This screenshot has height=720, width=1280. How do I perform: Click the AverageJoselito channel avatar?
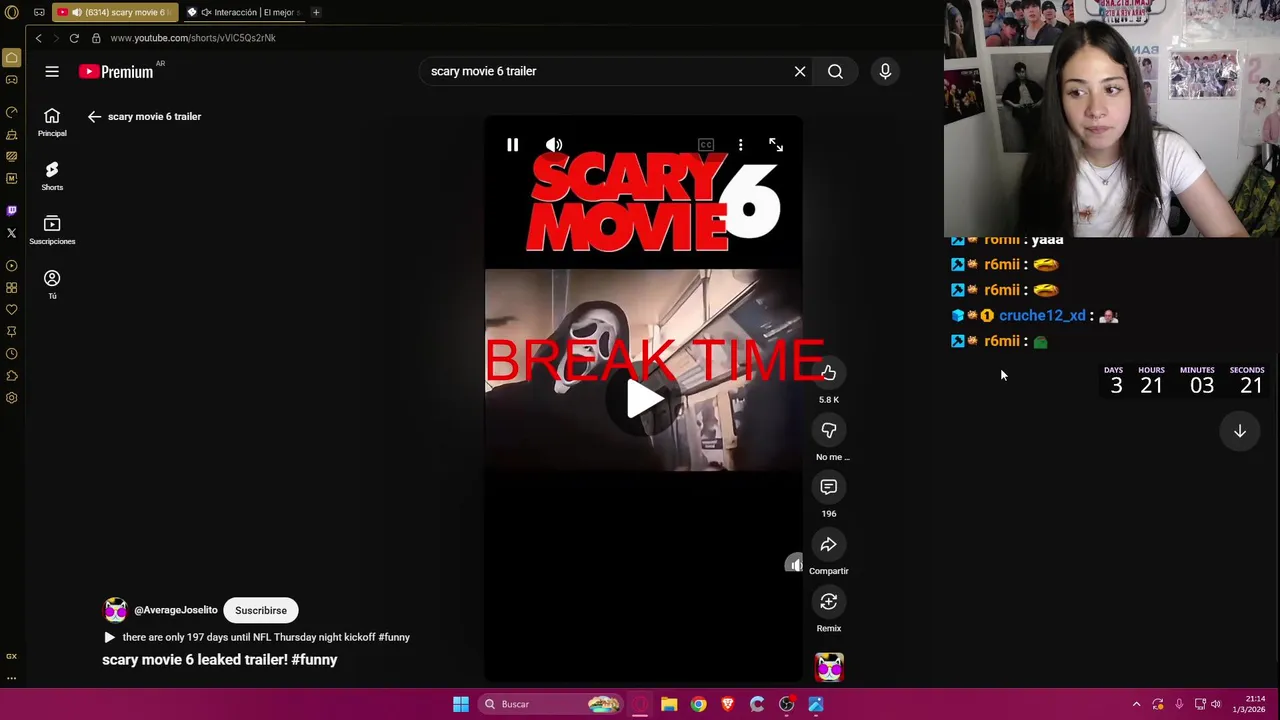116,610
